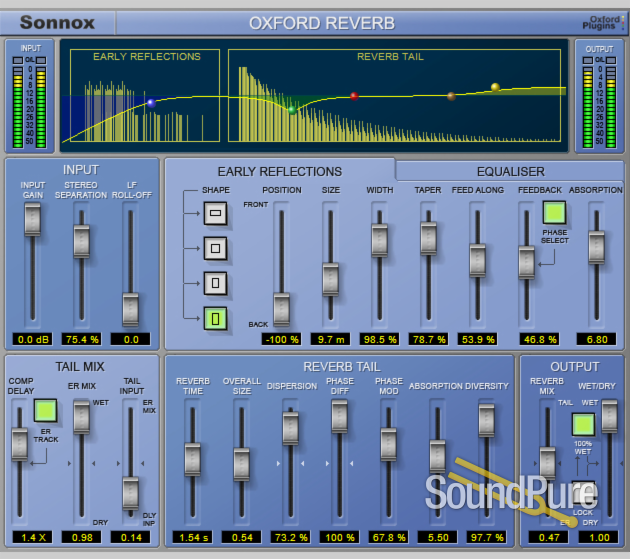
Task: Click the 5.50 reverb tail absorption value
Action: click(x=438, y=537)
